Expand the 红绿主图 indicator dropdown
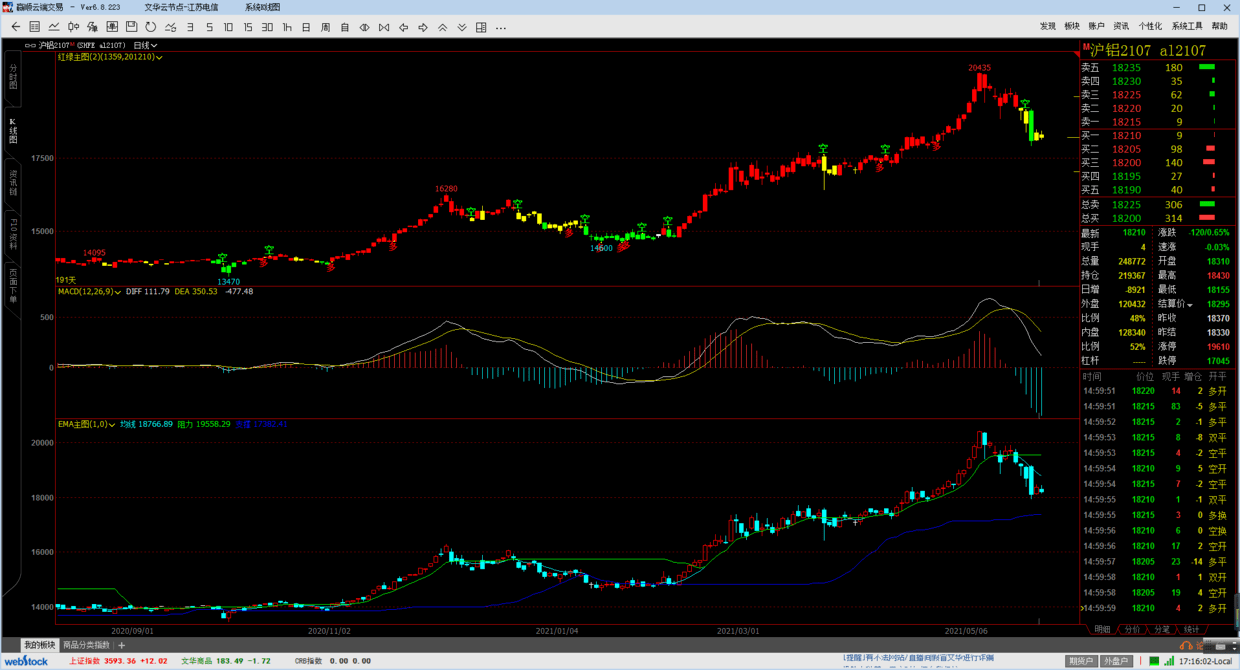The image size is (1240, 670). click(x=159, y=57)
